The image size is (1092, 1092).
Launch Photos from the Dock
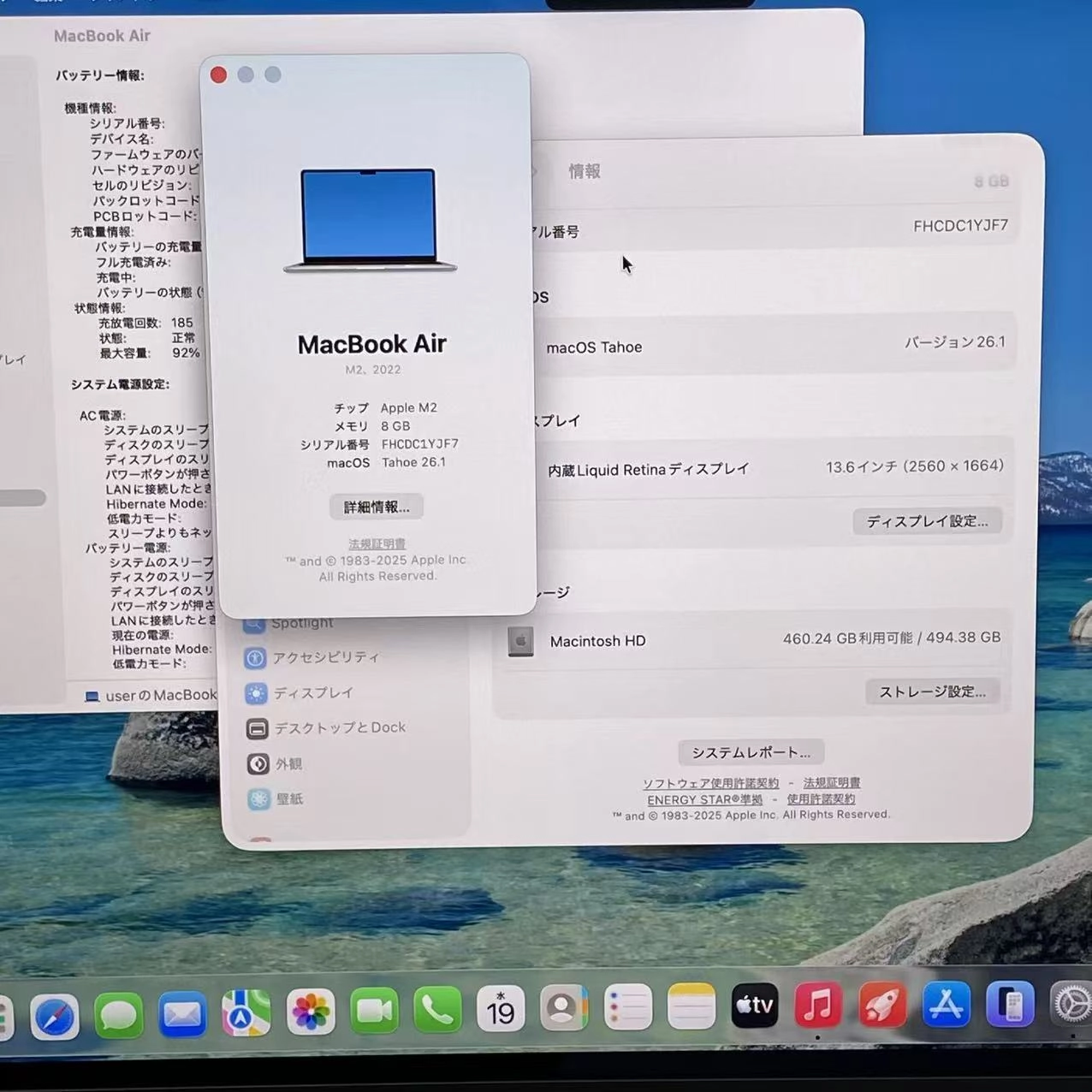click(x=311, y=1012)
